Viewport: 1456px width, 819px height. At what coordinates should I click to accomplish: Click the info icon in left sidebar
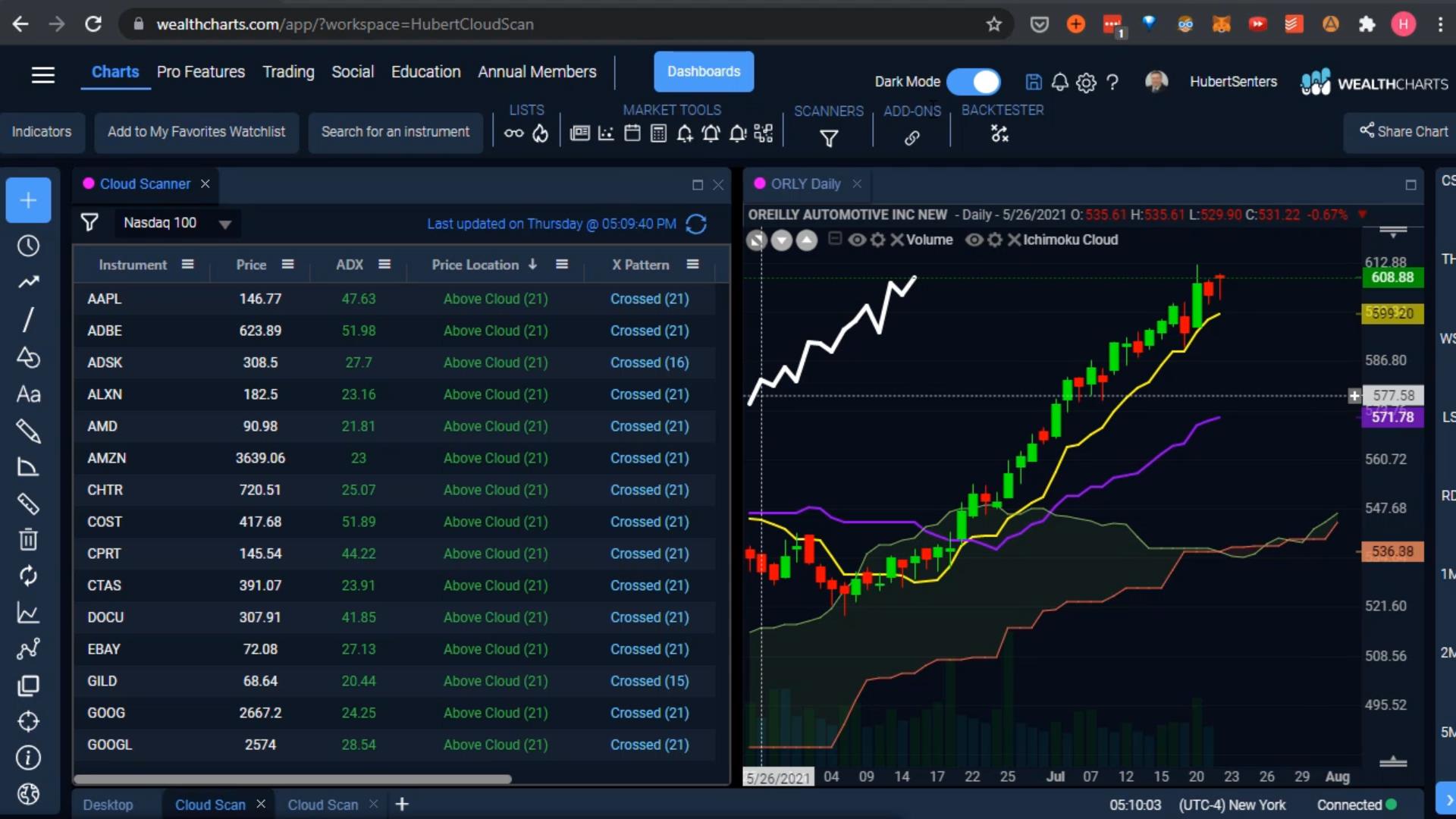(x=28, y=758)
